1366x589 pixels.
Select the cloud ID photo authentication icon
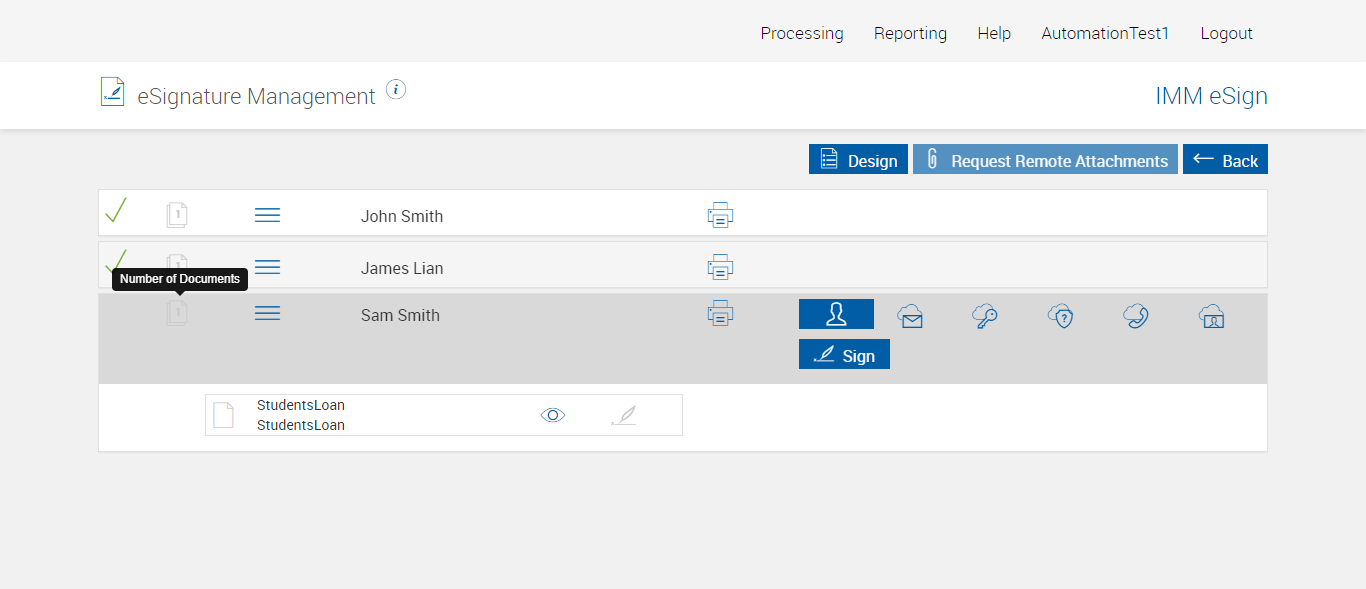[x=1212, y=317]
